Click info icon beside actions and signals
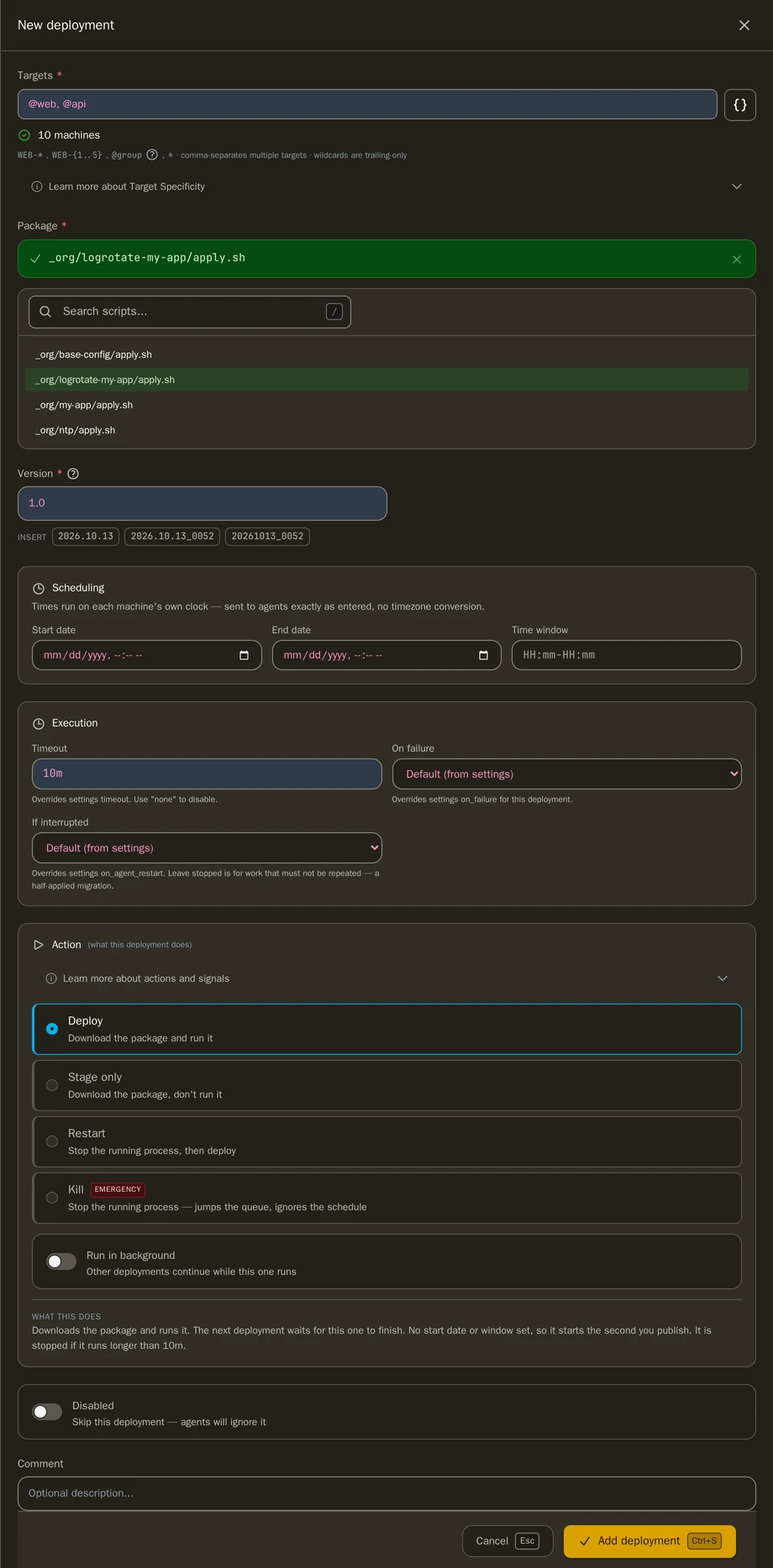The image size is (773, 1568). 51,978
